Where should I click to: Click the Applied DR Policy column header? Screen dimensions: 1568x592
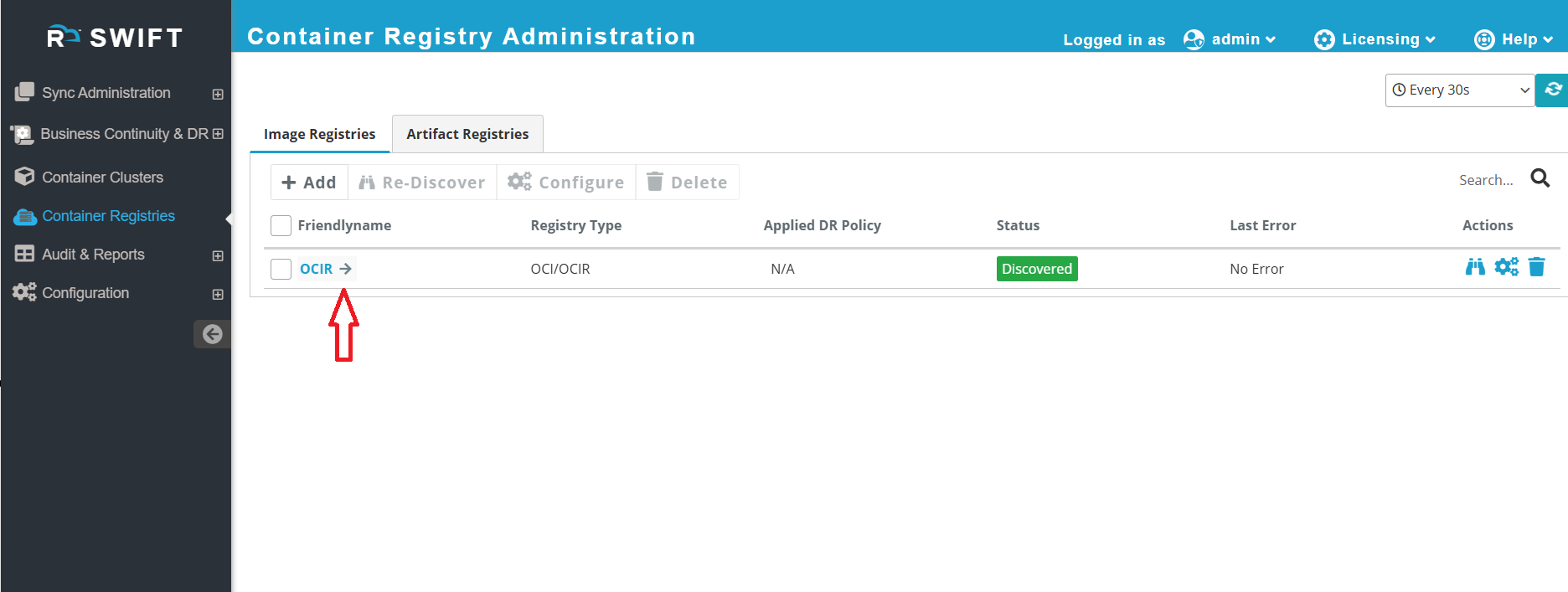(x=823, y=225)
